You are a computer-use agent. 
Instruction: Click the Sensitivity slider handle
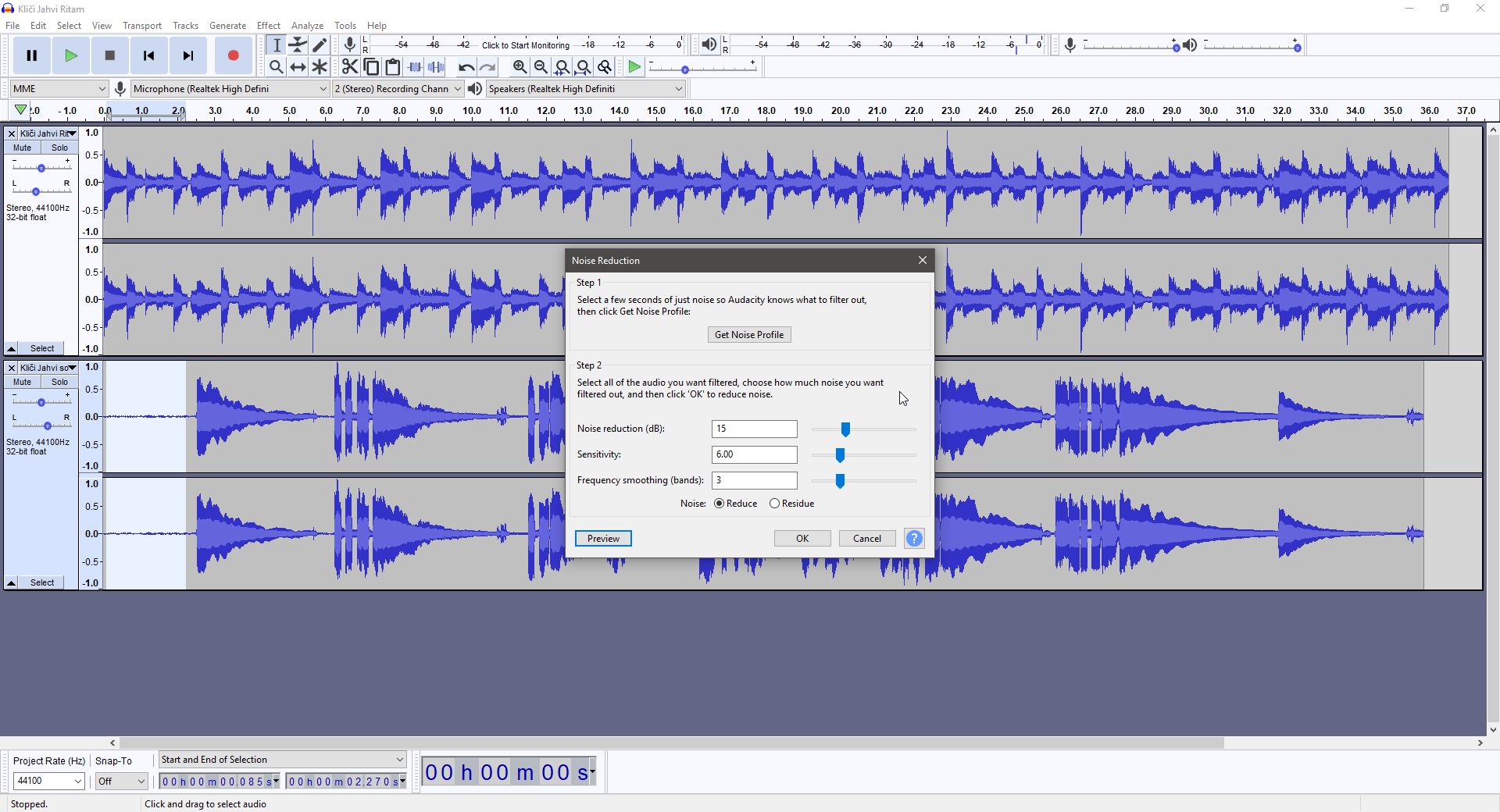840,455
